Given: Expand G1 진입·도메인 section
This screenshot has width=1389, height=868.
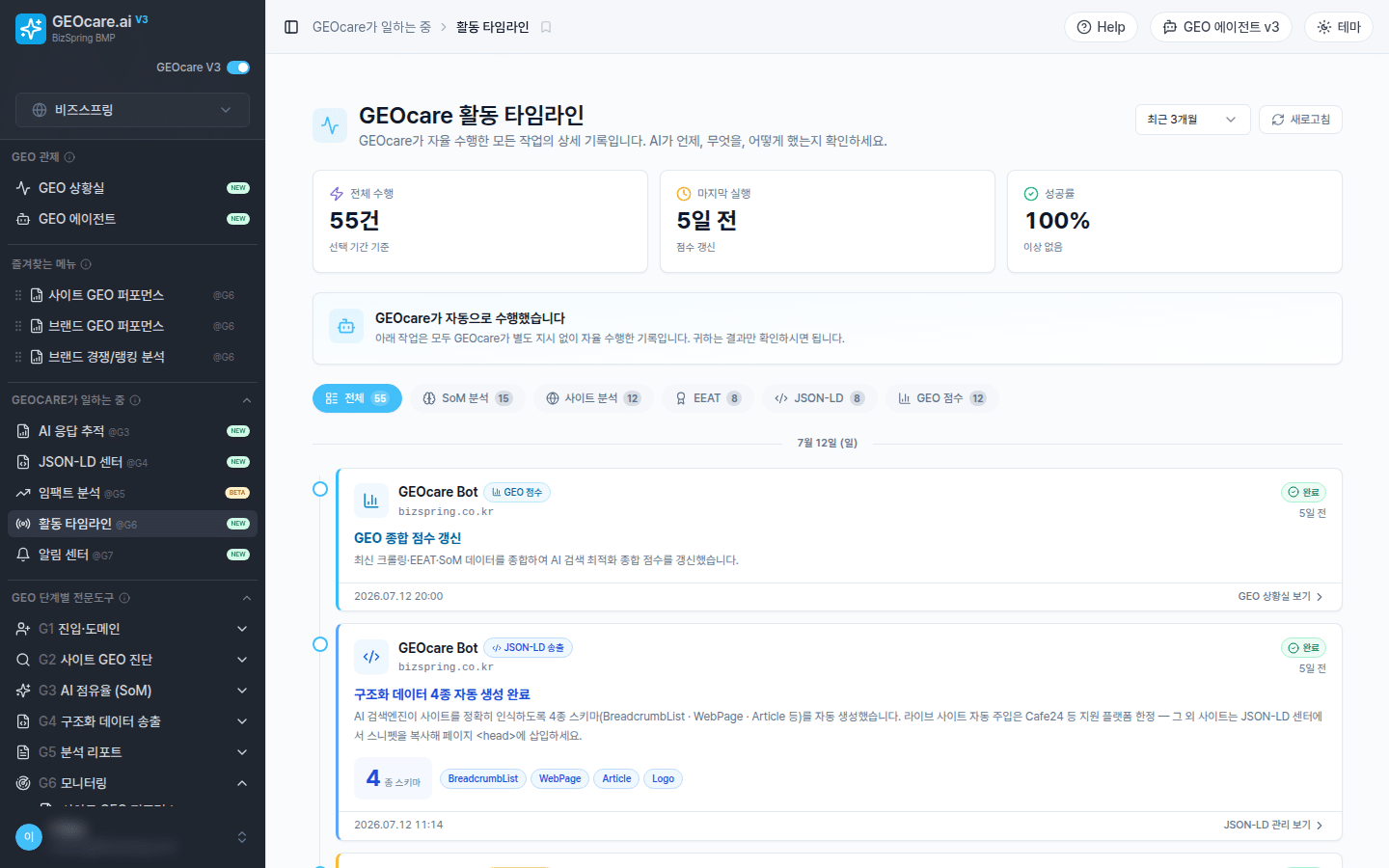Looking at the screenshot, I should tap(132, 629).
